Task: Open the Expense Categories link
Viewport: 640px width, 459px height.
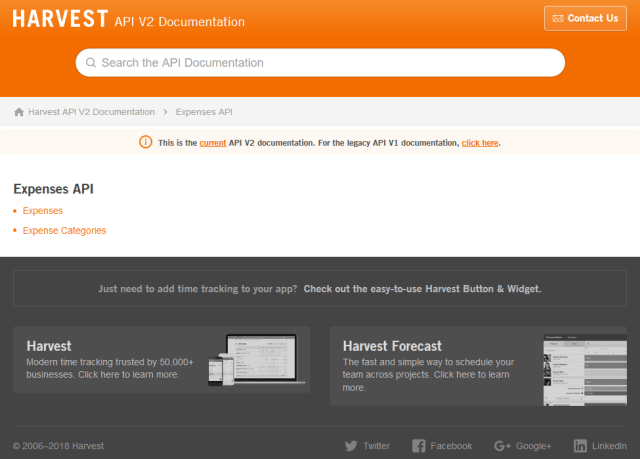Action: tap(64, 231)
